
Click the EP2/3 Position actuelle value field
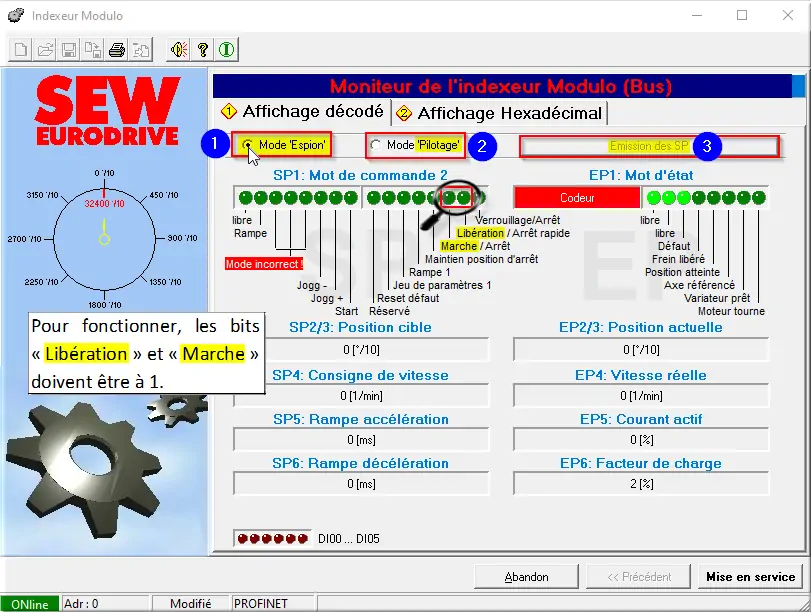coord(641,350)
